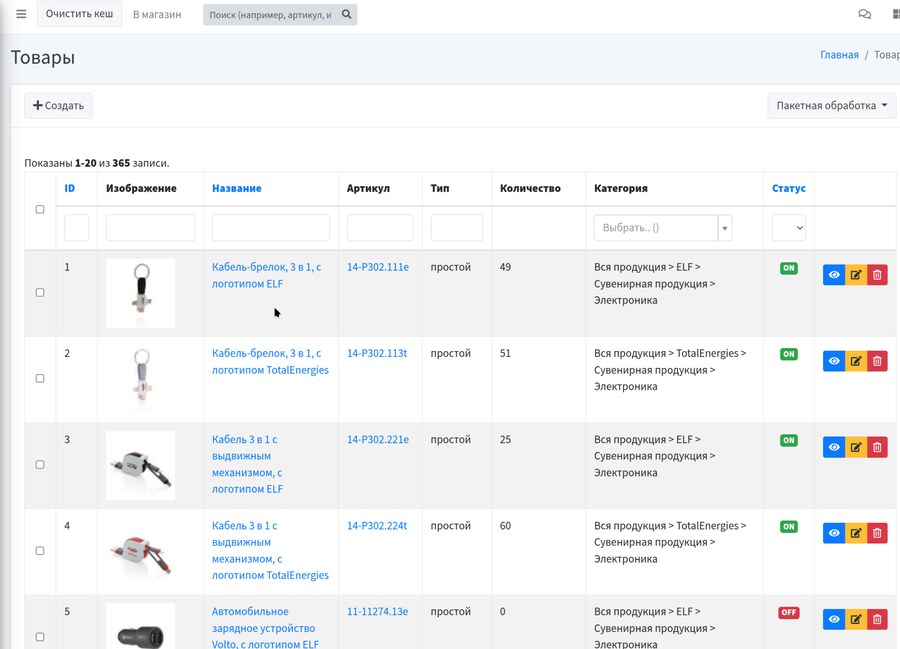This screenshot has width=900, height=649.
Task: Check the checkbox for product ID 2
Action: [40, 379]
